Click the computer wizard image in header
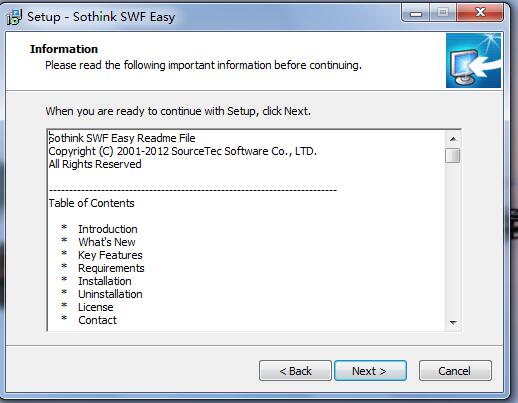This screenshot has height=403, width=518. coord(473,60)
